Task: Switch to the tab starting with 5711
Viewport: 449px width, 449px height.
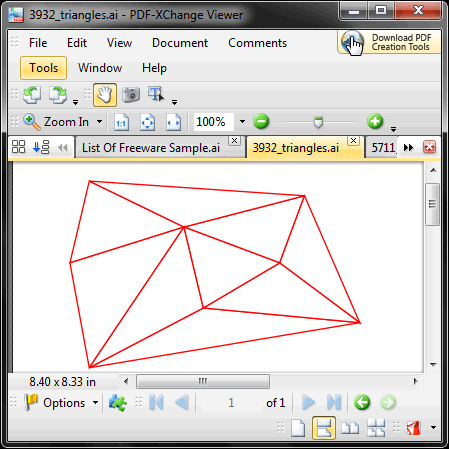Action: [x=383, y=148]
